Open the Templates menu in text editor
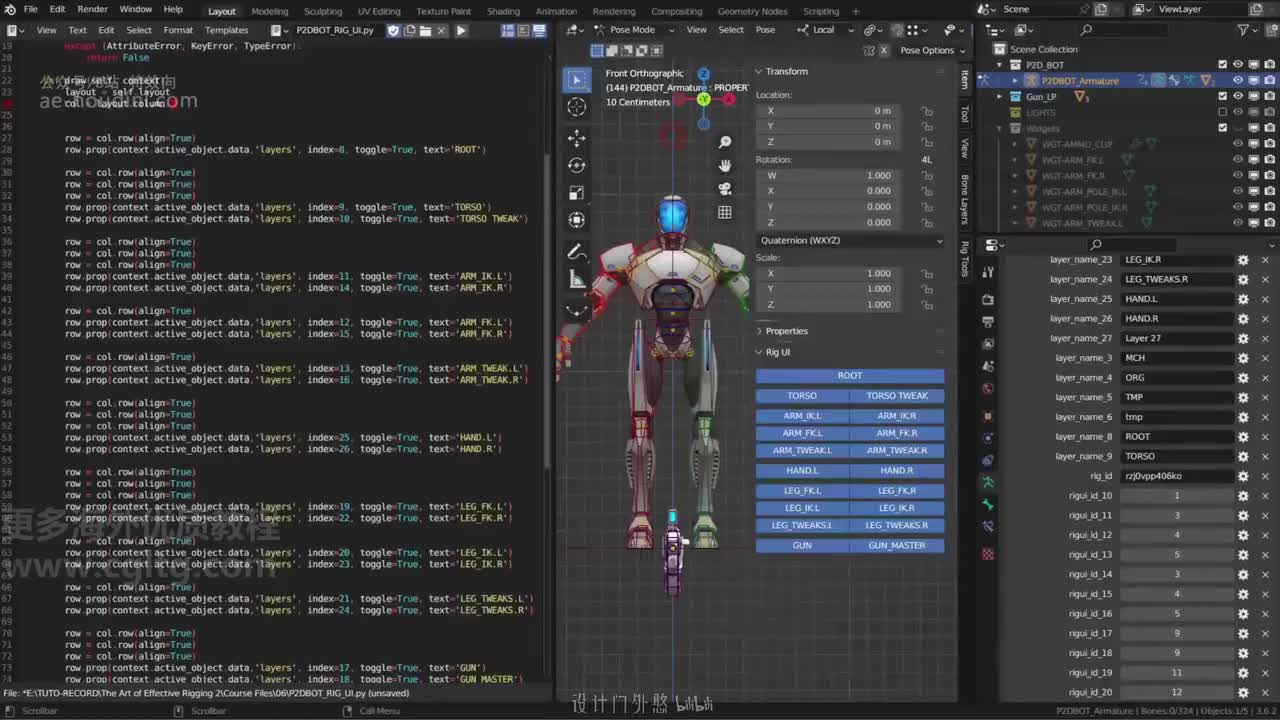Viewport: 1280px width, 720px height. (226, 30)
